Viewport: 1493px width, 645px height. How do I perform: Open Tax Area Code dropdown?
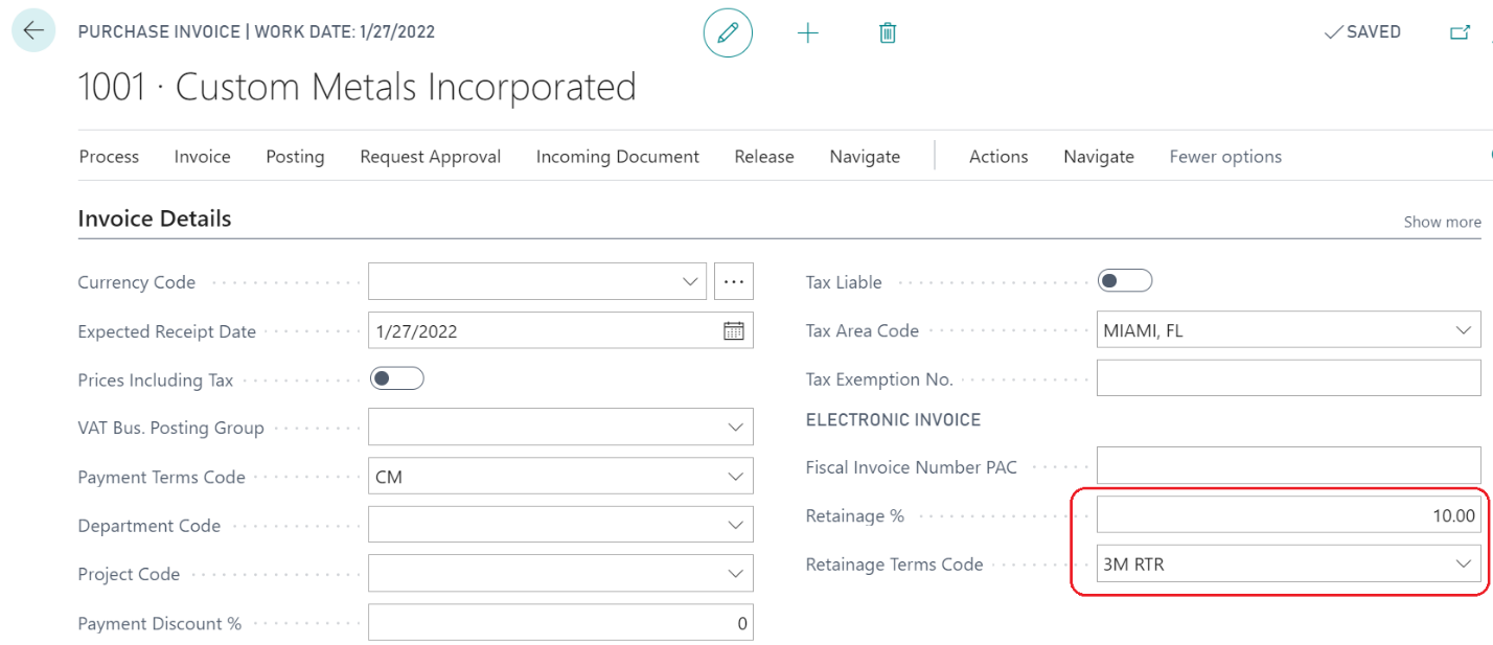pos(1464,330)
